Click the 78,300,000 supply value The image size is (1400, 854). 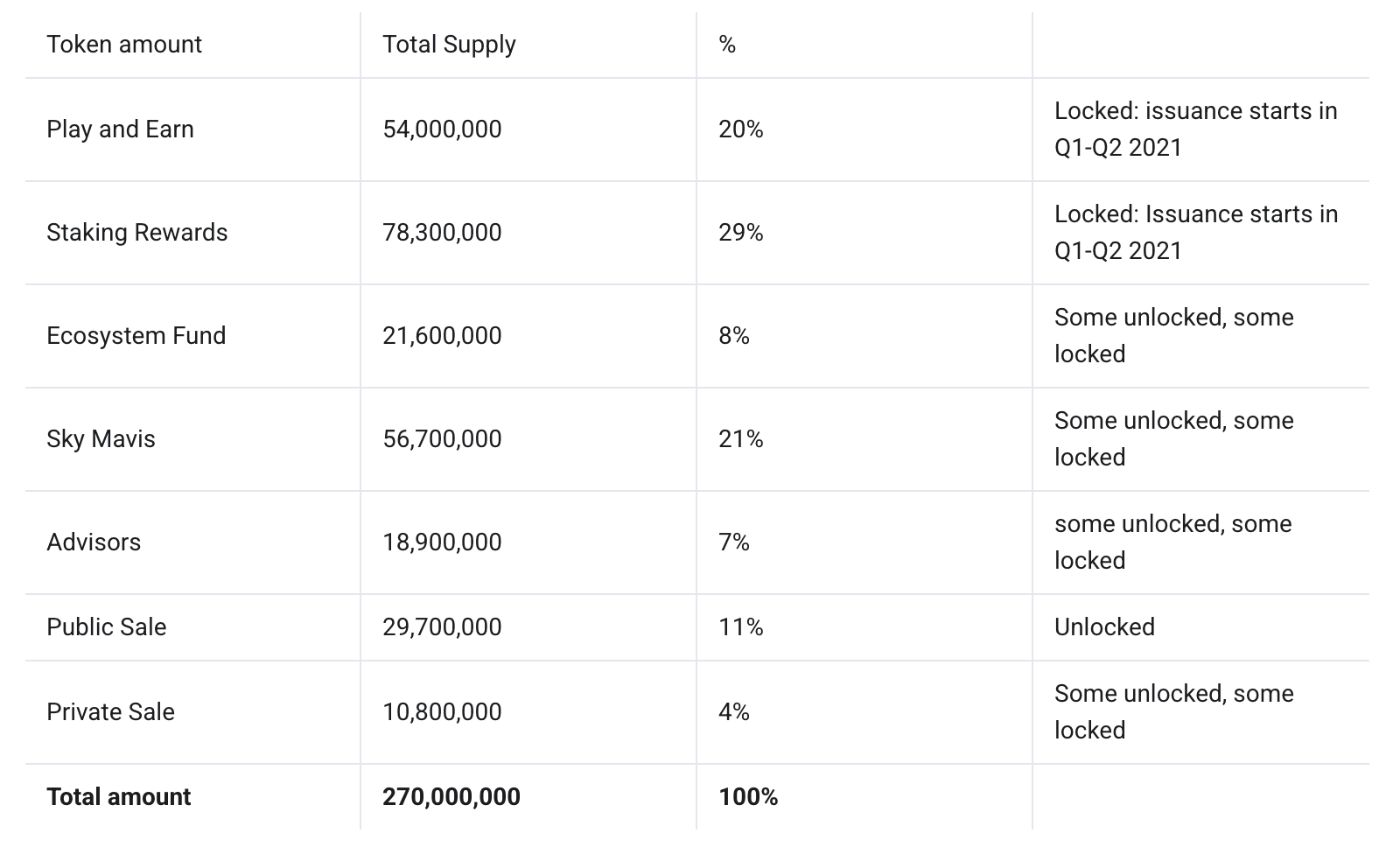click(442, 233)
